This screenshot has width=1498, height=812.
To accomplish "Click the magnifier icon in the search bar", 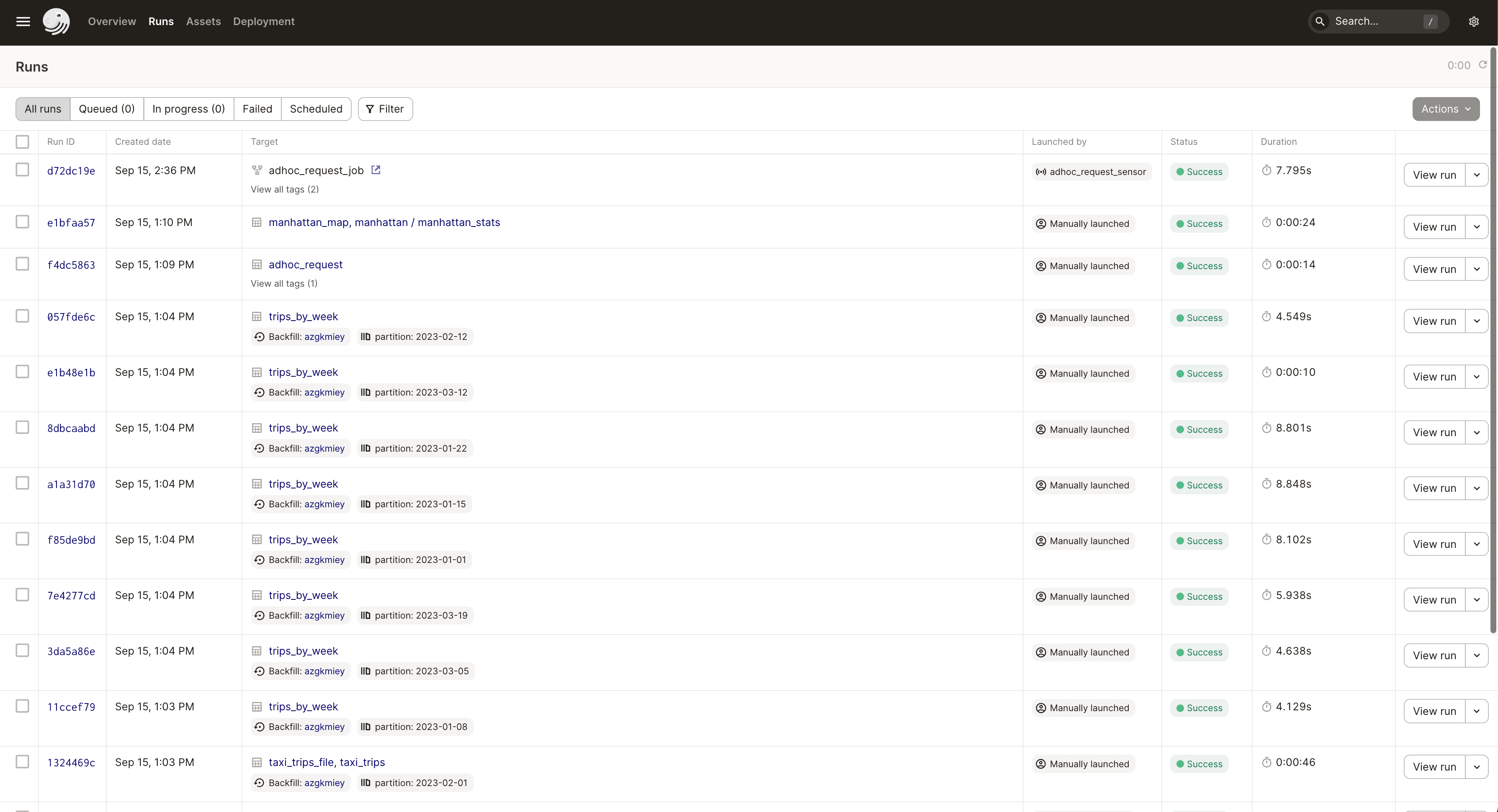I will click(1320, 21).
